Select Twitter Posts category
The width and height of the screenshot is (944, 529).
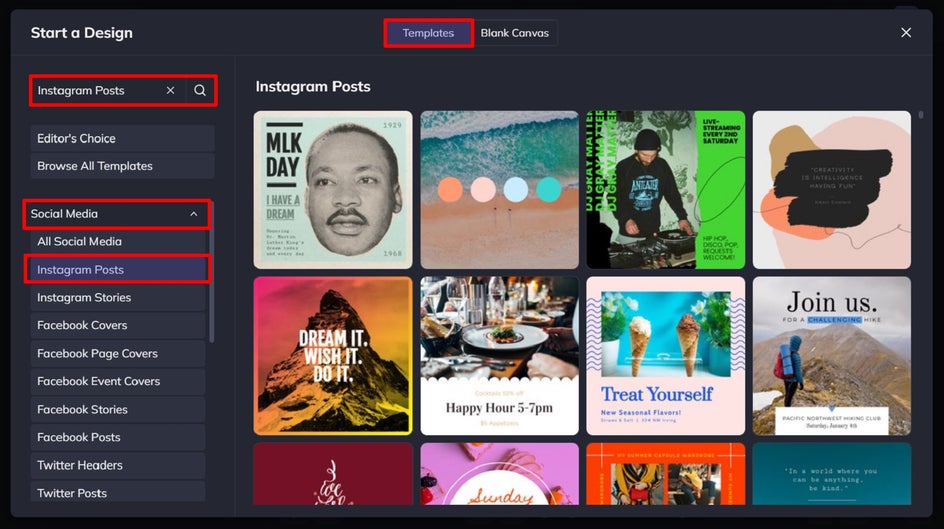pyautogui.click(x=117, y=492)
